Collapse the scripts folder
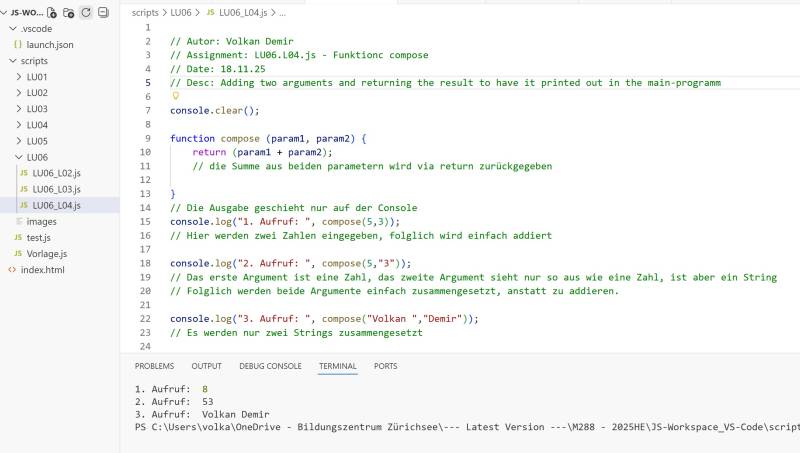Image resolution: width=800 pixels, height=453 pixels. pos(34,61)
